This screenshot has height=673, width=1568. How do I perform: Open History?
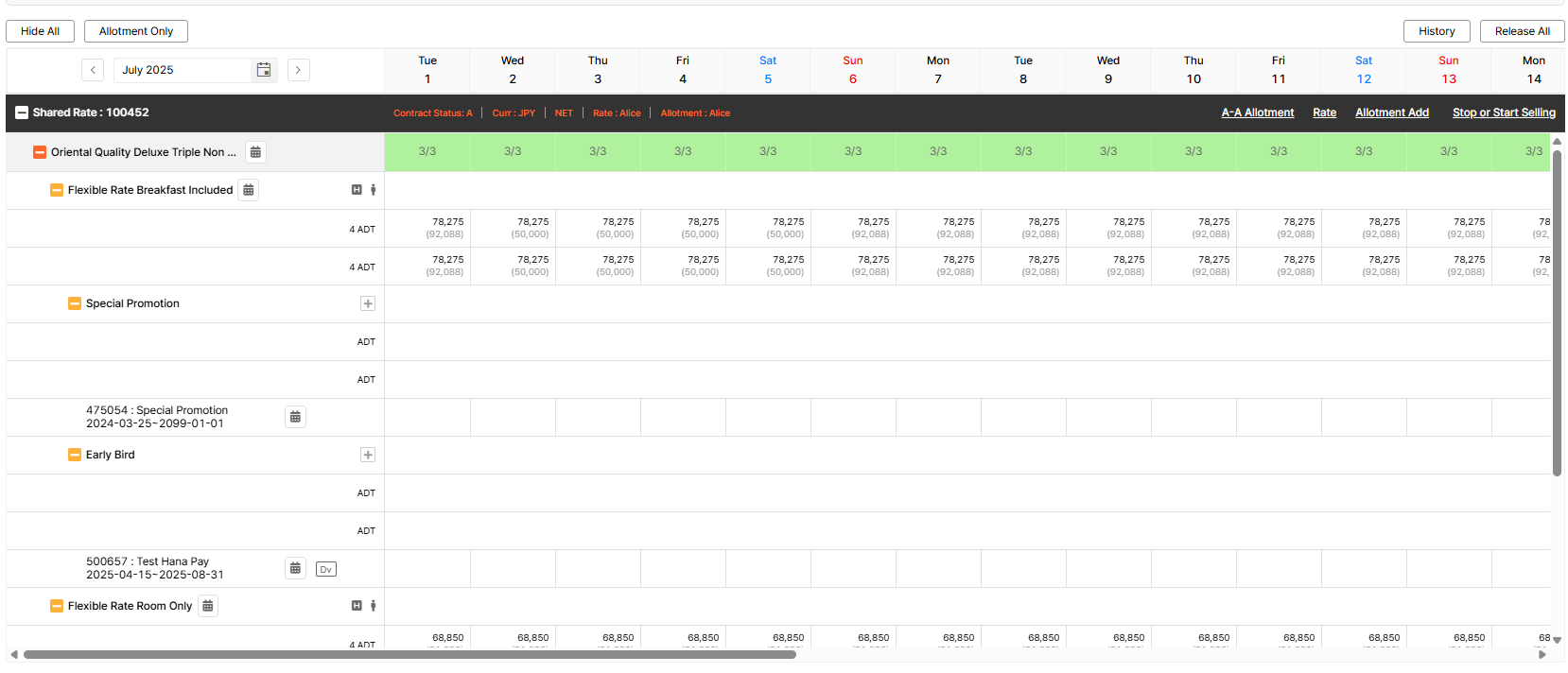point(1437,31)
